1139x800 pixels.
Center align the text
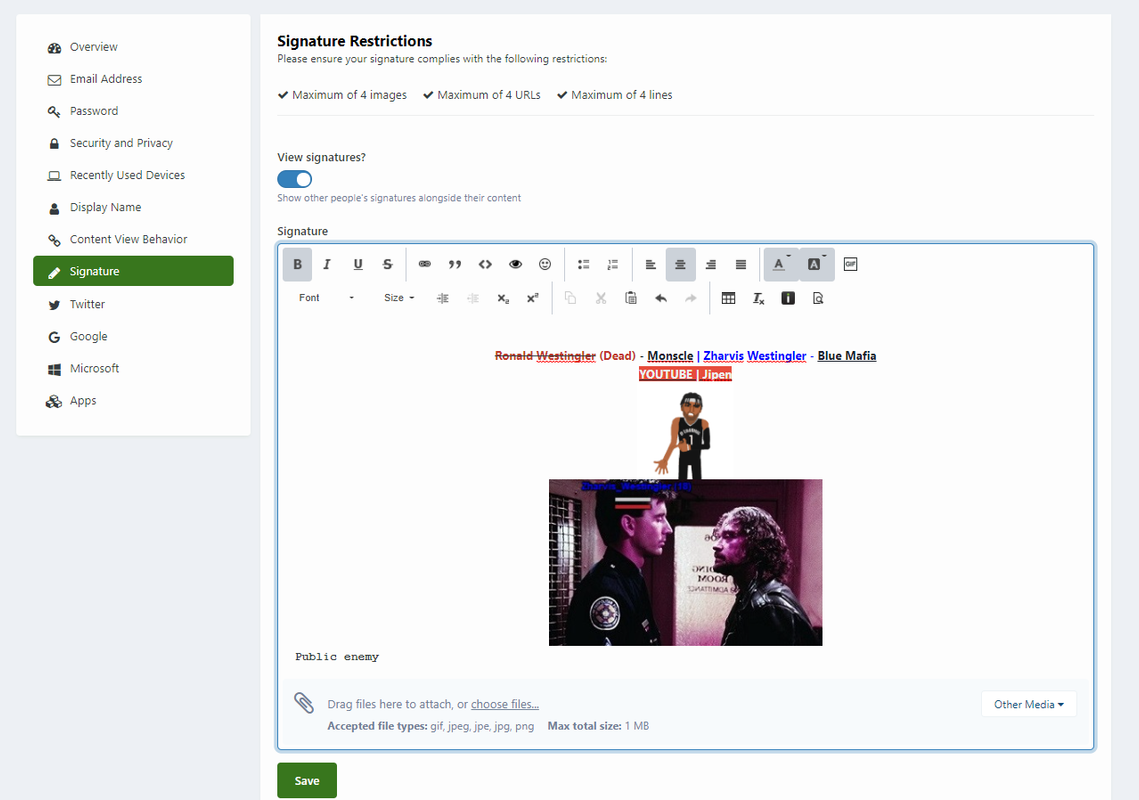coord(681,264)
